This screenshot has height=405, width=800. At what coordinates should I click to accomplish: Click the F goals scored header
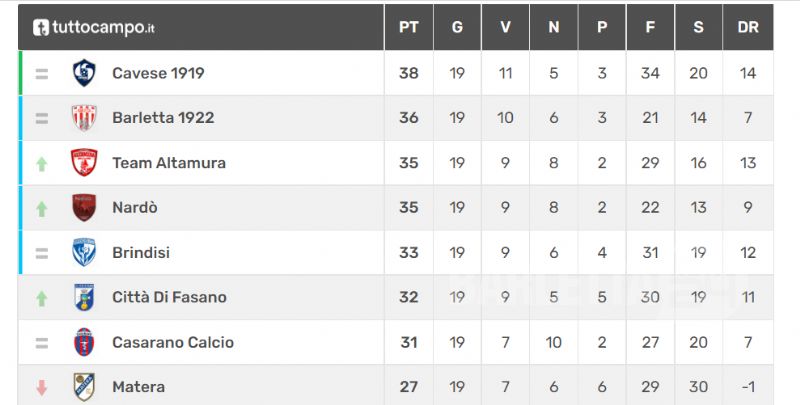650,28
